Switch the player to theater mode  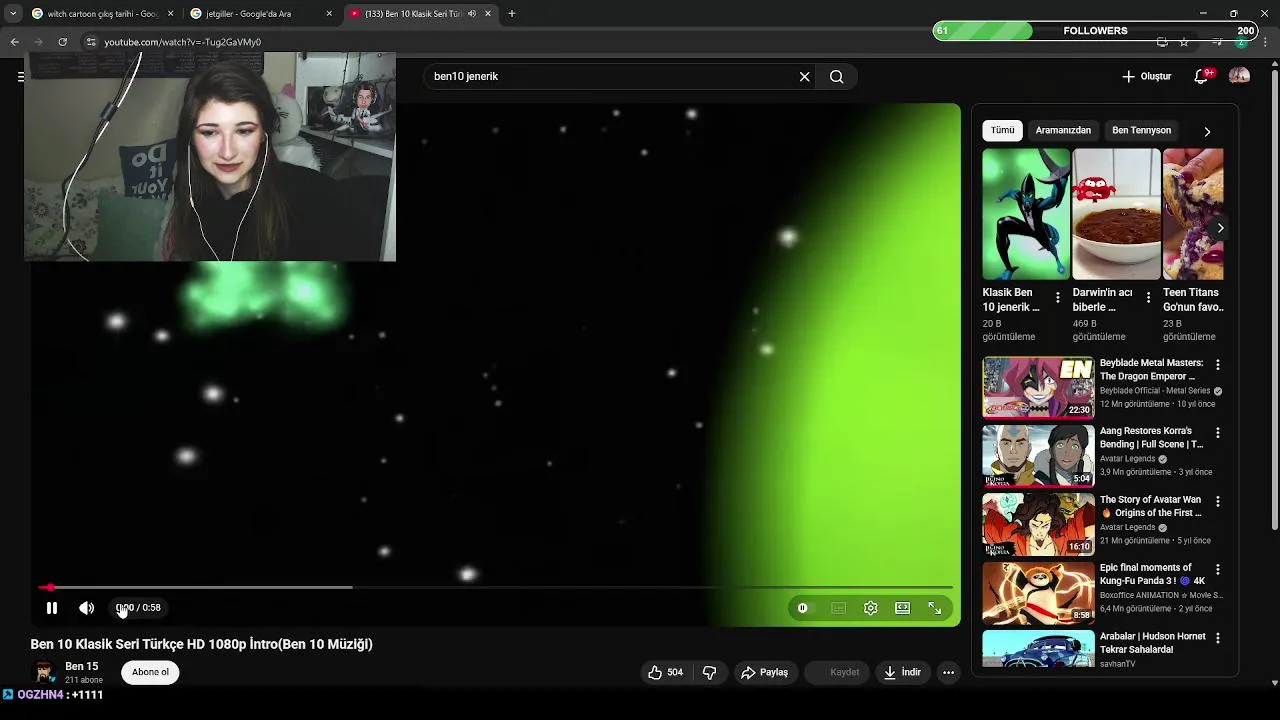pyautogui.click(x=903, y=608)
